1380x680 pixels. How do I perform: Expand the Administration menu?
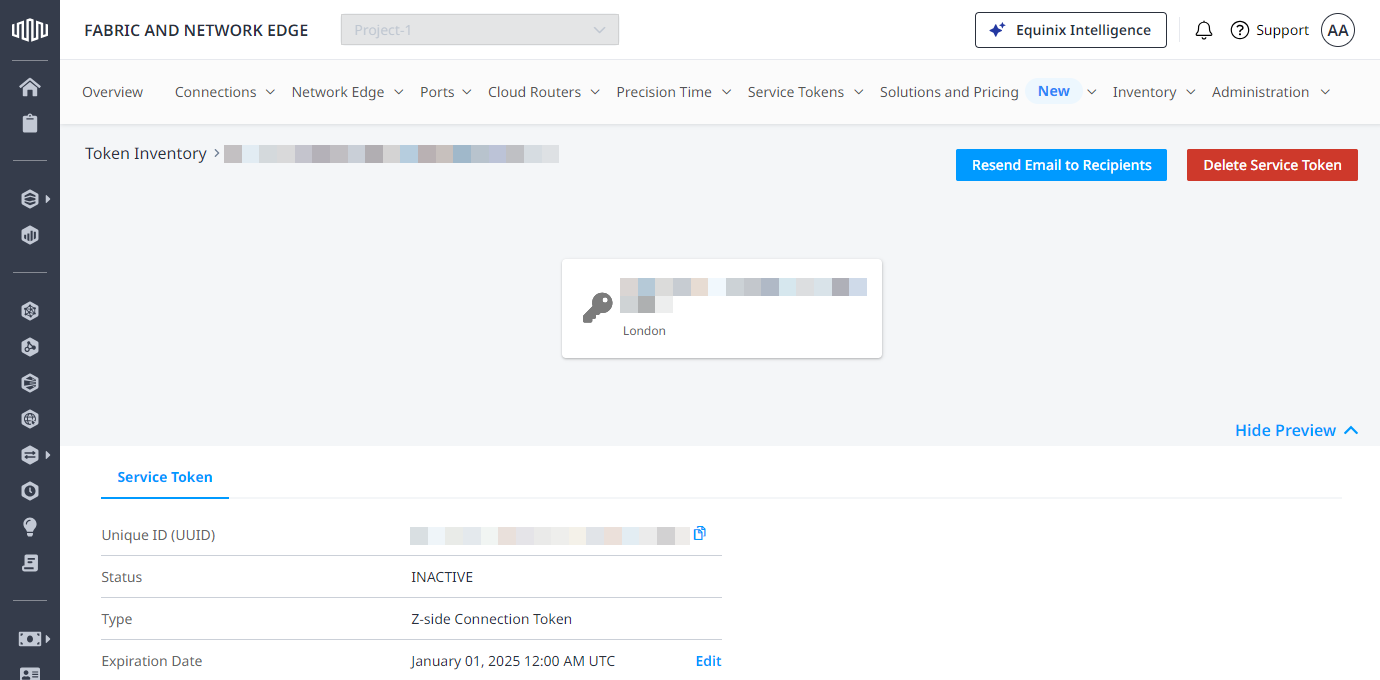1271,92
